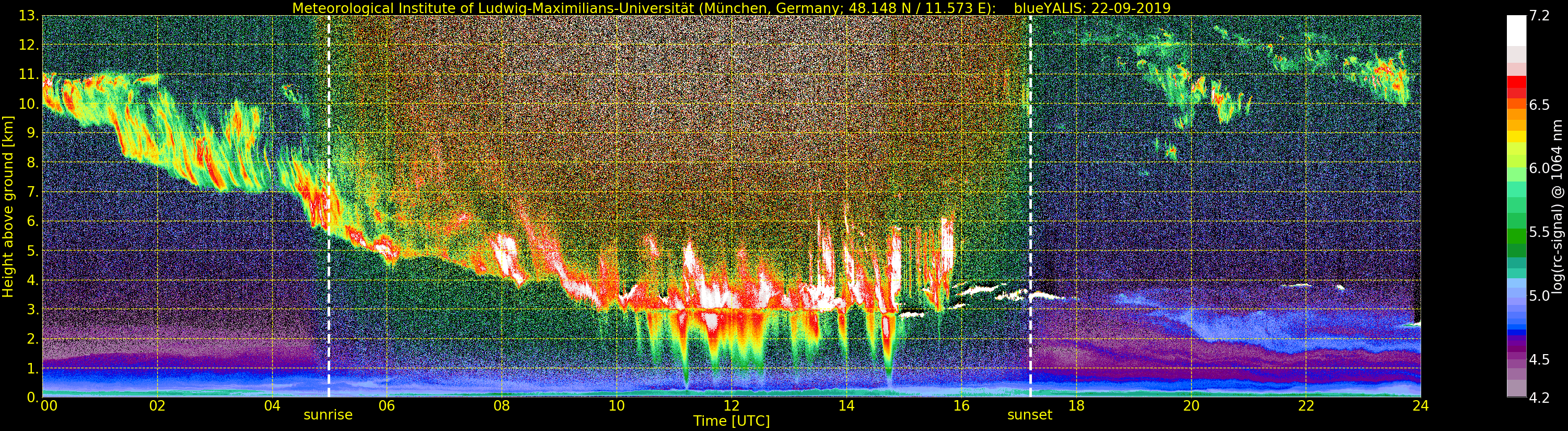This screenshot has width=1568, height=431.
Task: Click the time tick label '20'
Action: coord(1191,405)
